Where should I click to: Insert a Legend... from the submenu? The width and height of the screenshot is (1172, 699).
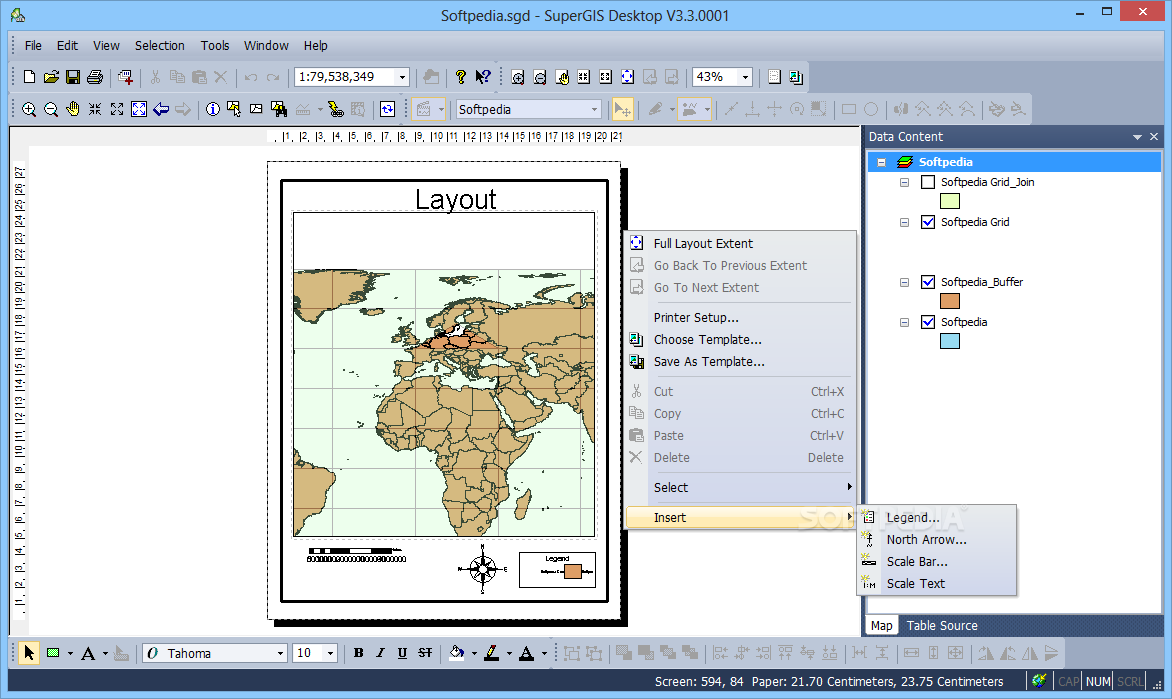(x=937, y=517)
